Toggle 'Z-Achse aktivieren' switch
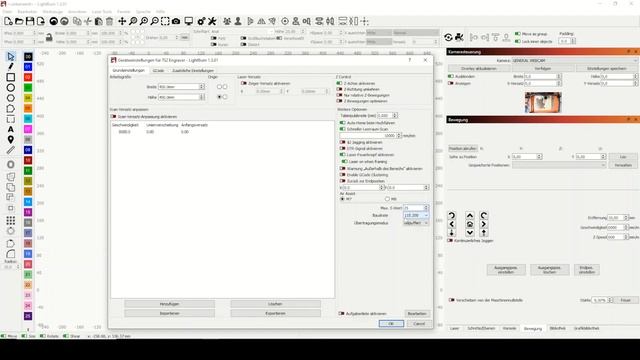 pyautogui.click(x=340, y=83)
